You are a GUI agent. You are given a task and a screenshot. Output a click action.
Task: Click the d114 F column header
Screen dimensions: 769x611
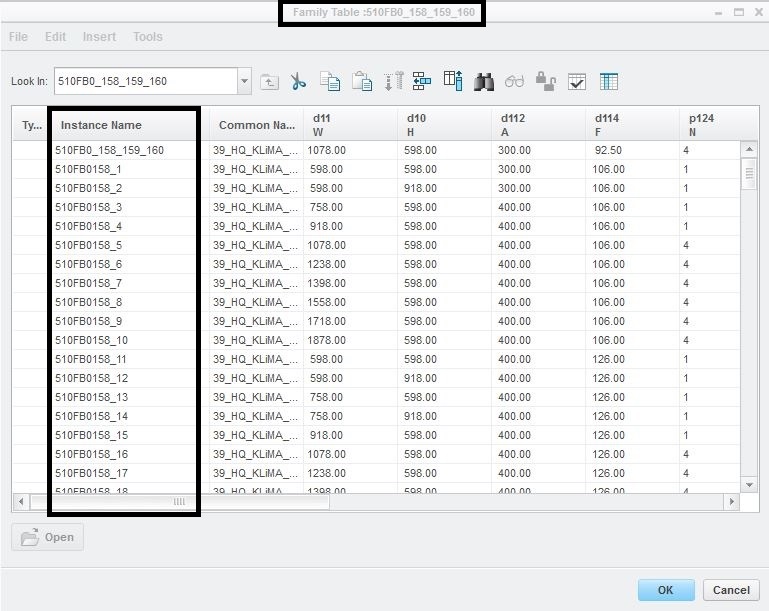coord(633,125)
